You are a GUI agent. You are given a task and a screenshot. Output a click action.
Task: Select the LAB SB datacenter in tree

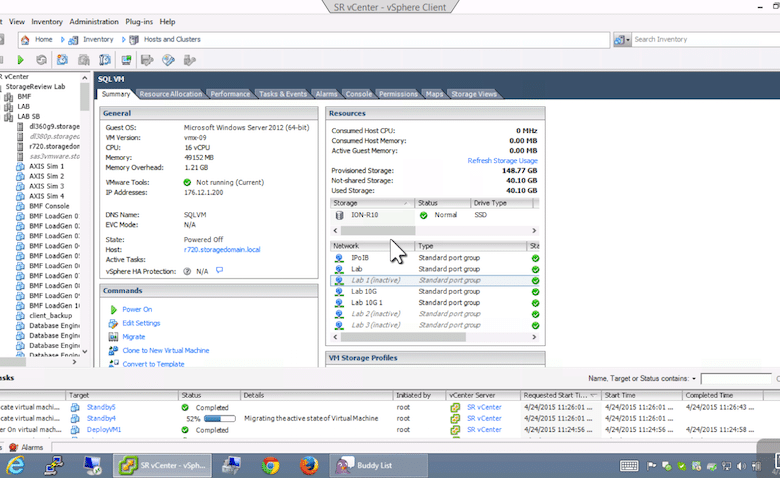[x=28, y=117]
